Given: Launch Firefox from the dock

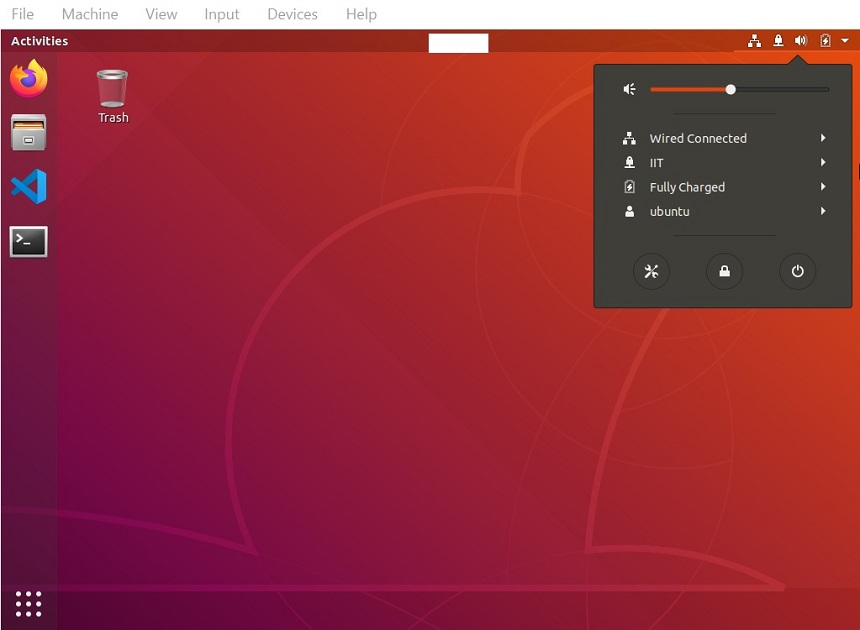Looking at the screenshot, I should click(x=29, y=78).
